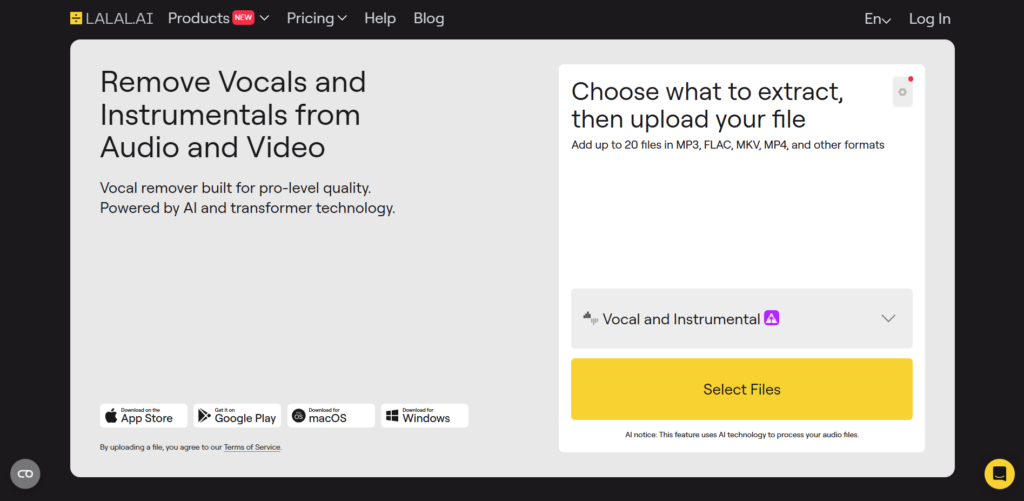Click the Download for Windows badge
The image size is (1024, 501).
[424, 415]
